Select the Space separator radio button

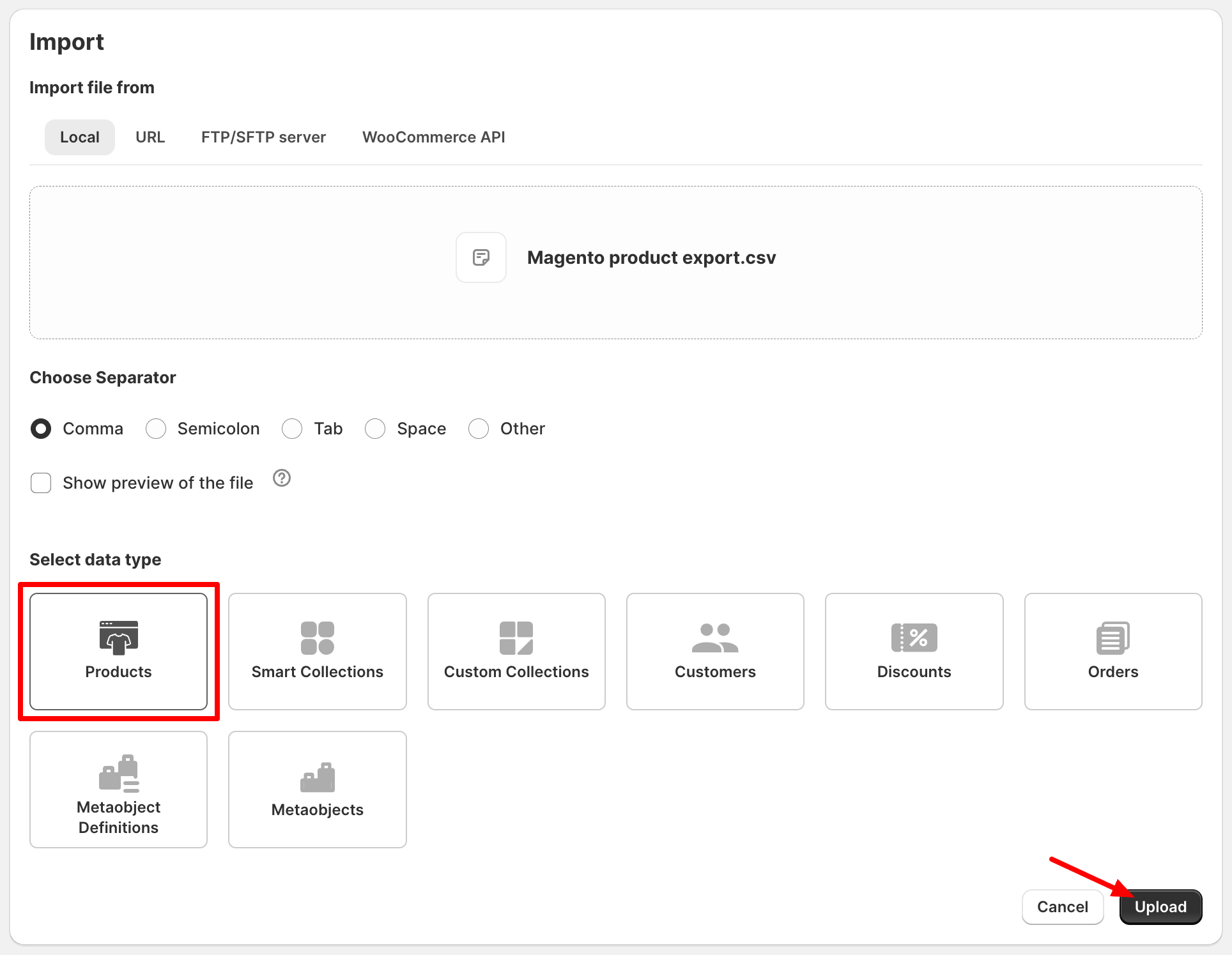click(x=375, y=429)
